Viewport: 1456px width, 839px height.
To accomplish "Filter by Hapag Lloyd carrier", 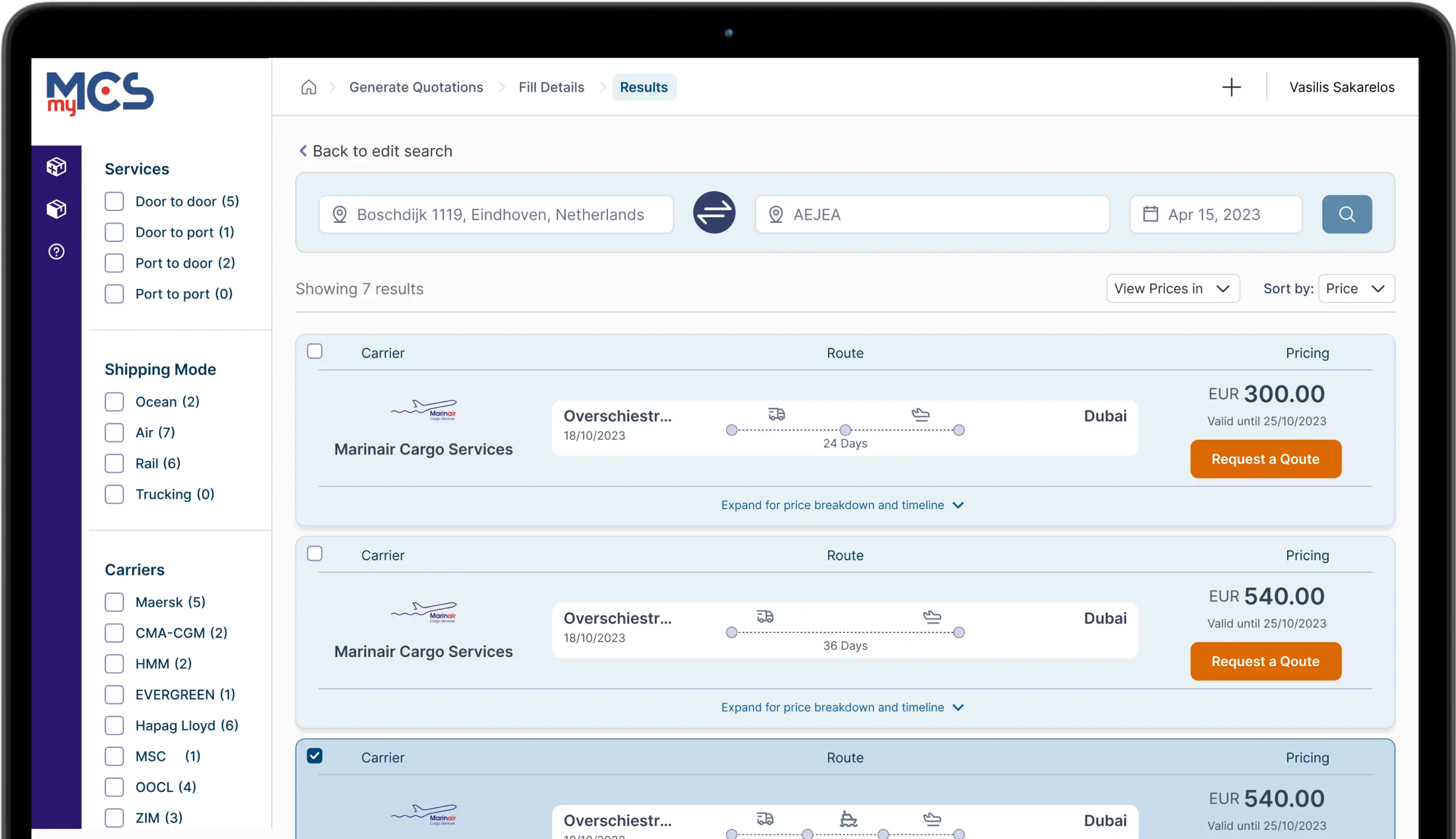I will coord(114,725).
